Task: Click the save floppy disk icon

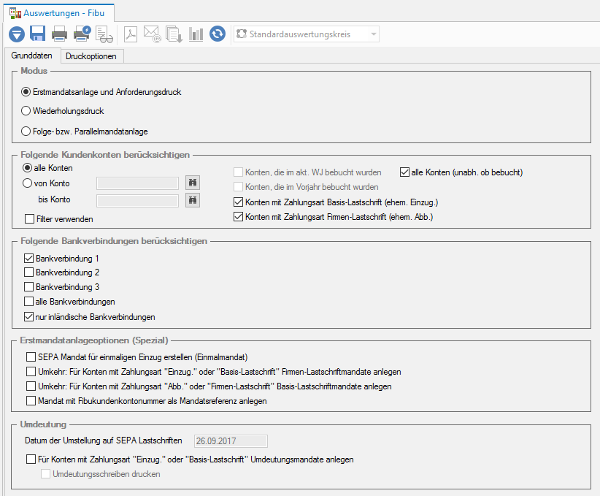Action: coord(38,34)
